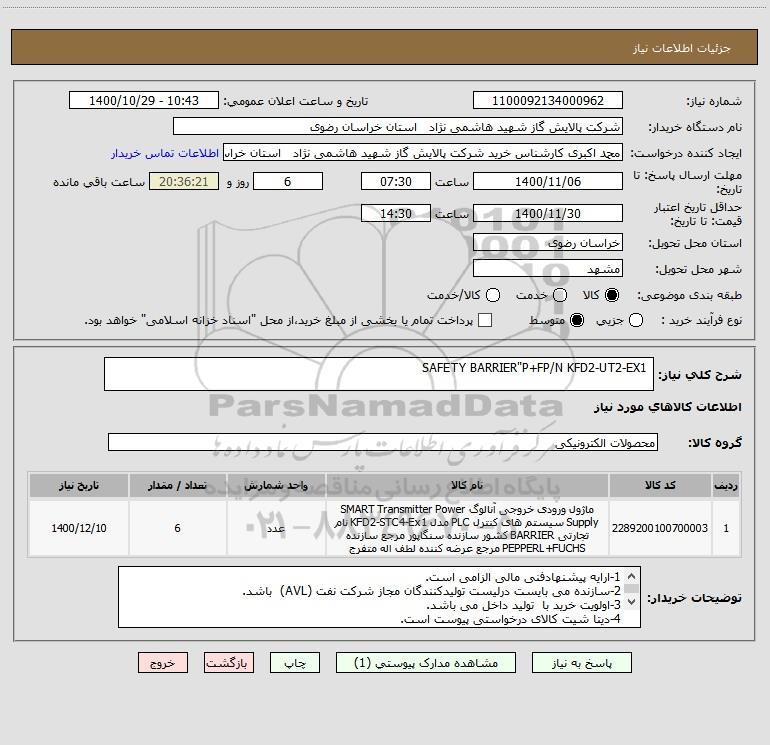Click the نام کالا column header

[x=467, y=485]
